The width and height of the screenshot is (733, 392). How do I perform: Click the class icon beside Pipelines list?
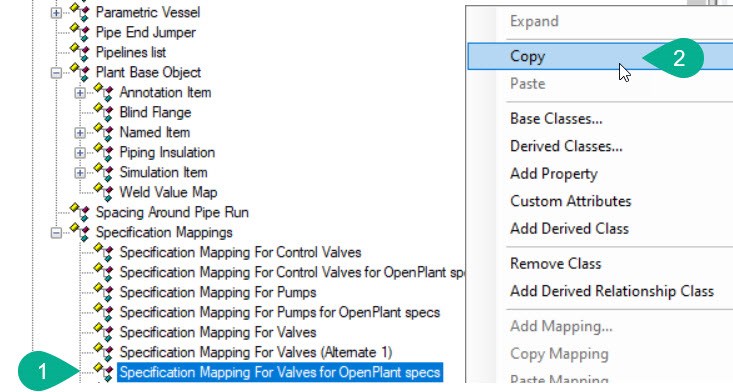[x=80, y=52]
